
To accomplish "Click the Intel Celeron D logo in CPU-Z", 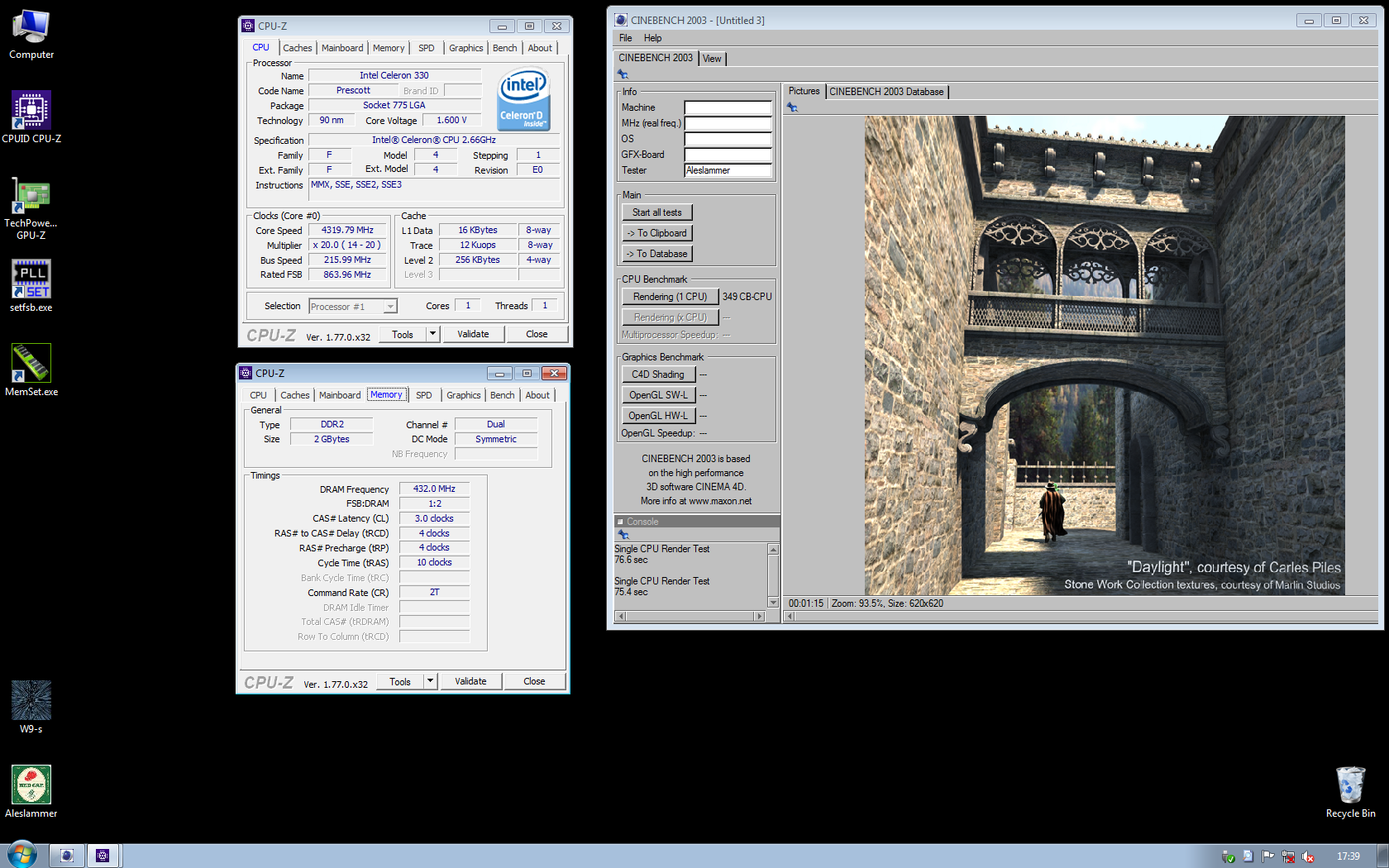I will (x=524, y=100).
